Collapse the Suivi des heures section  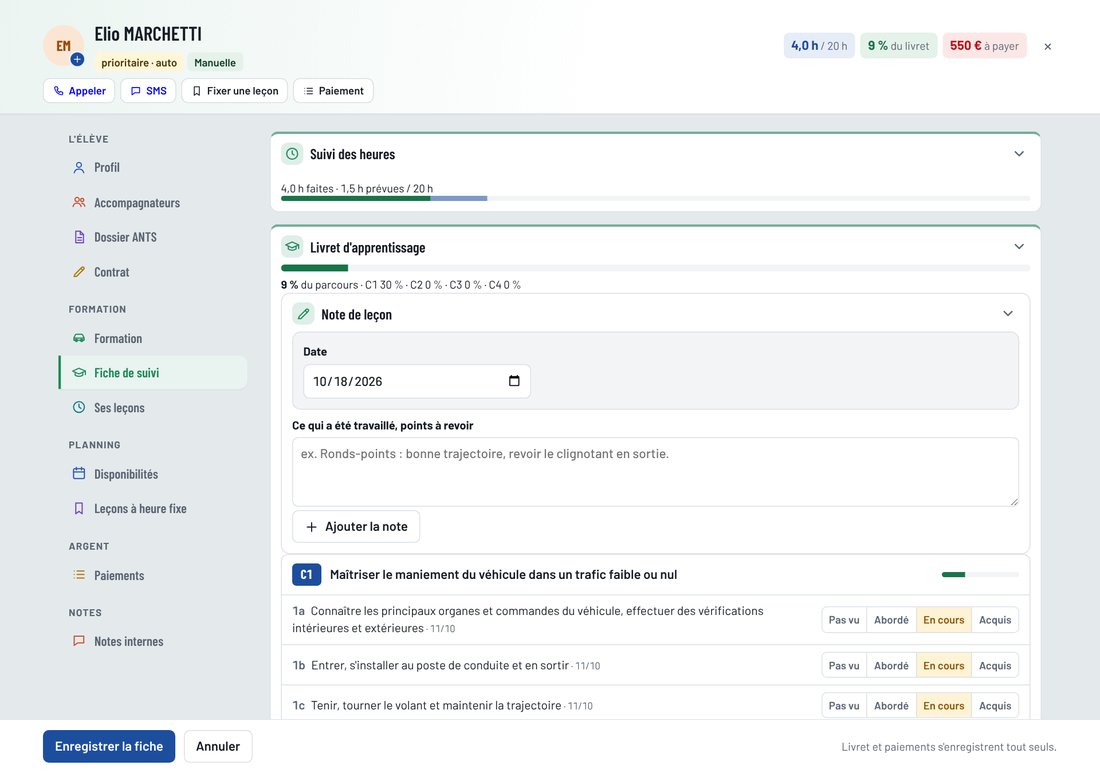pyautogui.click(x=1019, y=154)
